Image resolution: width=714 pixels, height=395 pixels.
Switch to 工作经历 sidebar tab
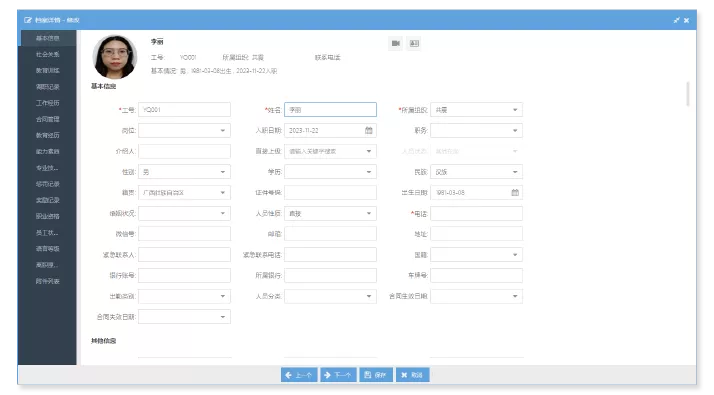48,103
